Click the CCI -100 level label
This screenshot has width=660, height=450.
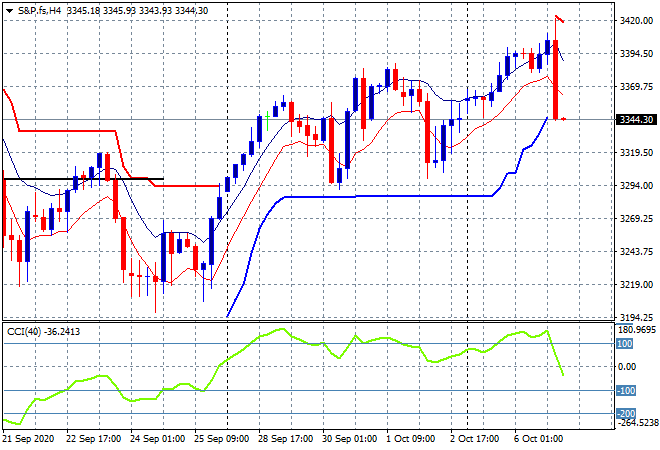(626, 391)
